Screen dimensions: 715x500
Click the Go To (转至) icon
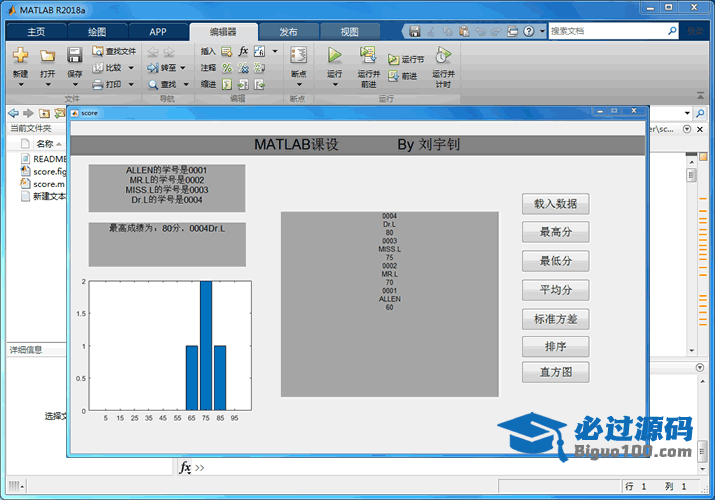(x=153, y=68)
